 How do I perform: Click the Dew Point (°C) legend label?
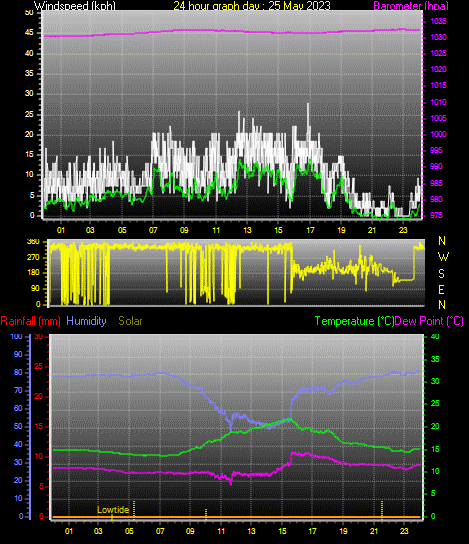tap(429, 321)
